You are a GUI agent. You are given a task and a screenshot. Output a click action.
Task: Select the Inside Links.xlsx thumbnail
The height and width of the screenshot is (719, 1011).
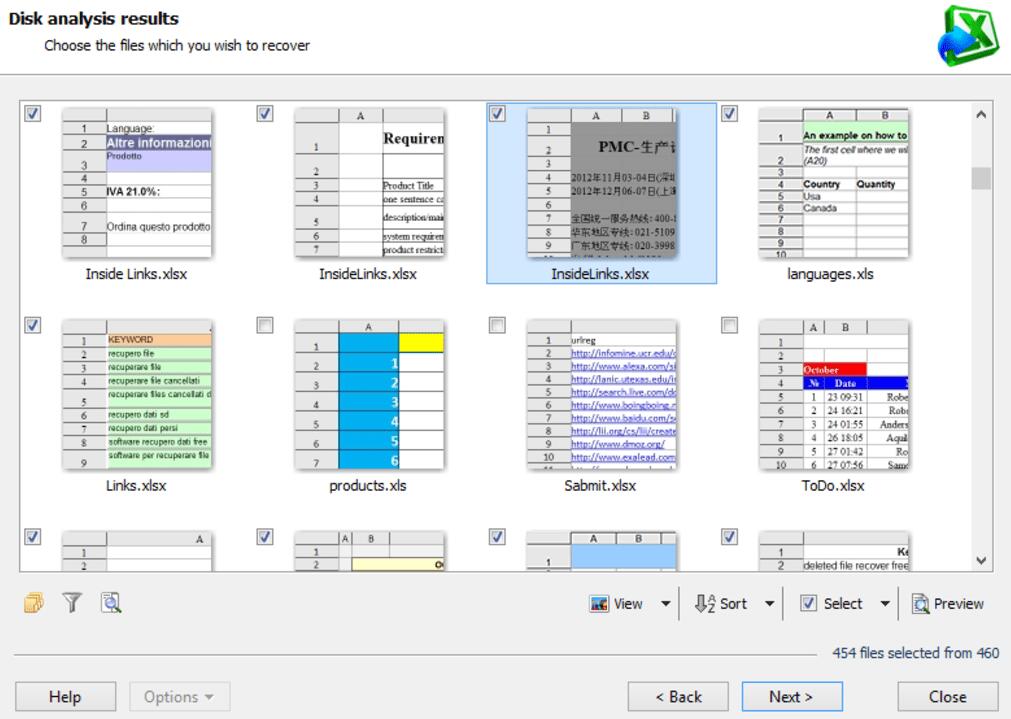click(137, 183)
